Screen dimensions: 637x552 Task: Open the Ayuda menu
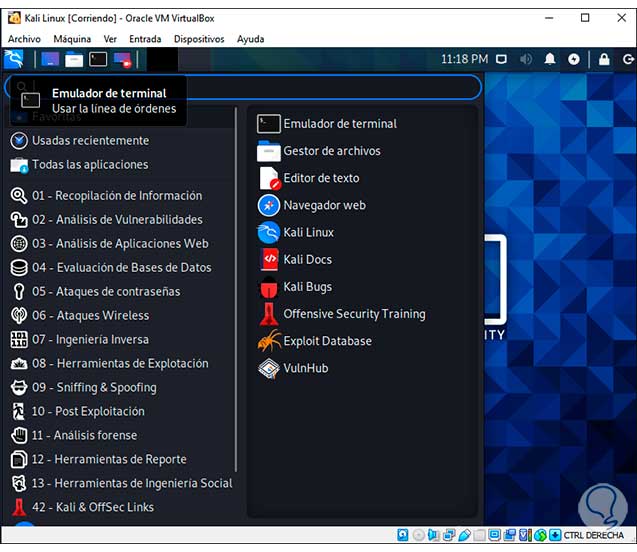pos(251,39)
